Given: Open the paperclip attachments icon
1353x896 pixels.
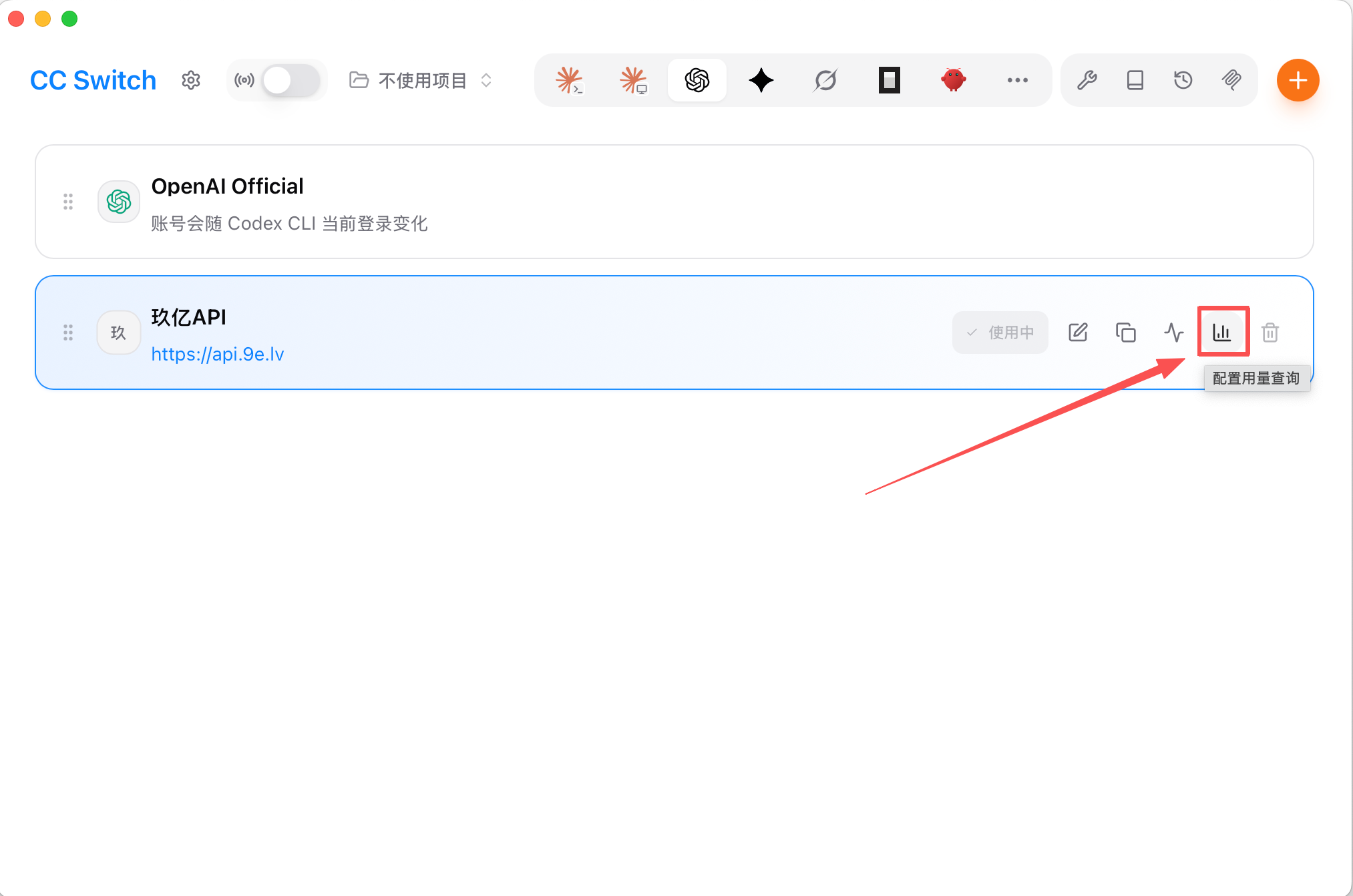Looking at the screenshot, I should click(x=1231, y=80).
